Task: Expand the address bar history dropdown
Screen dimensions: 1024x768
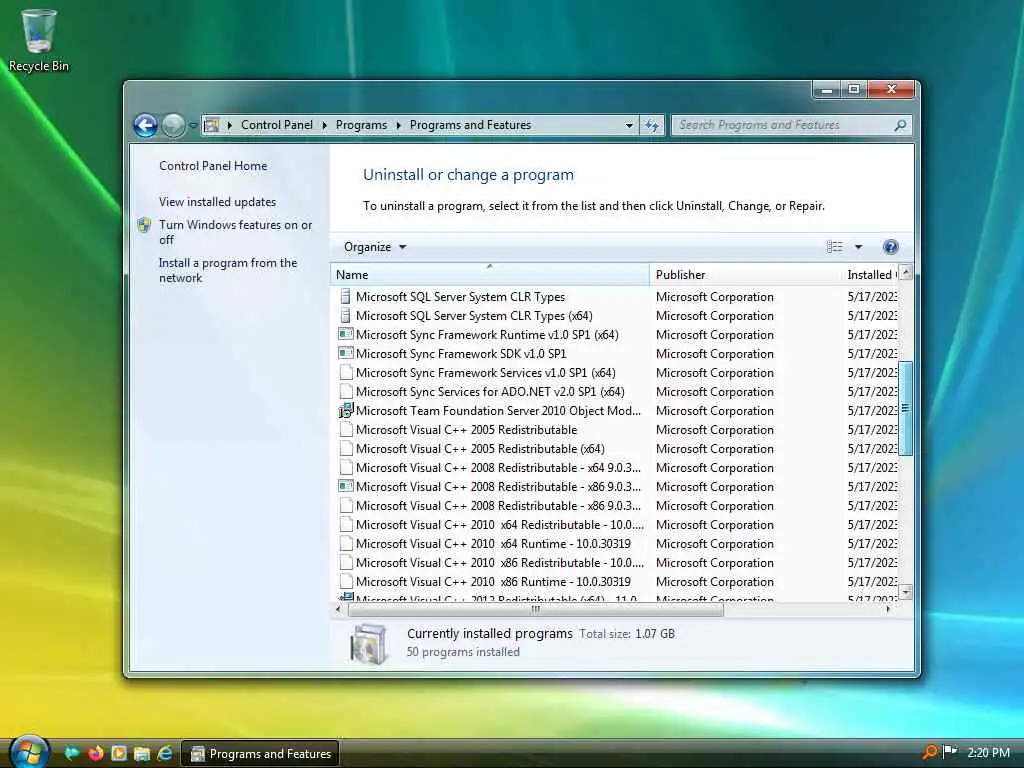Action: [x=629, y=125]
